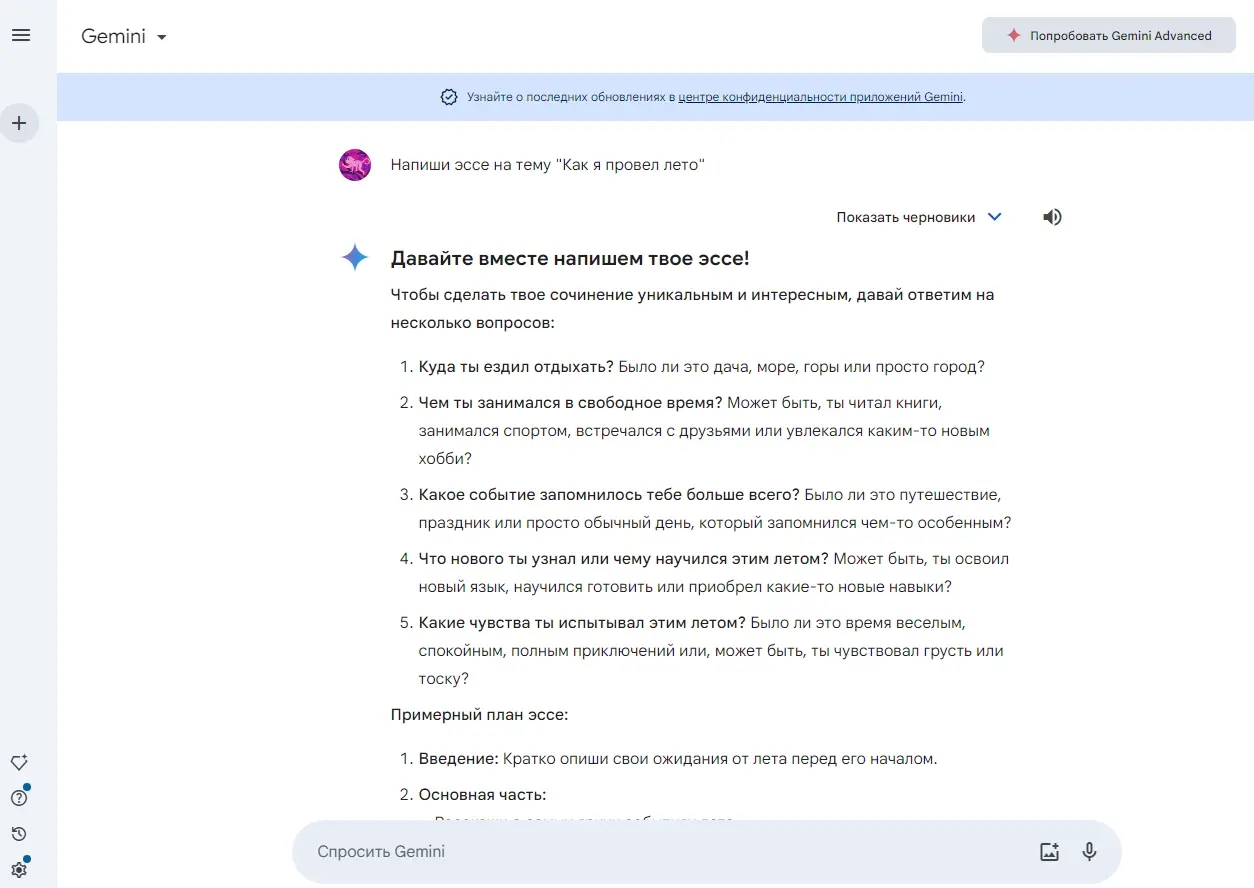Viewport: 1254px width, 888px height.
Task: Open Help via the question mark icon
Action: (x=19, y=797)
